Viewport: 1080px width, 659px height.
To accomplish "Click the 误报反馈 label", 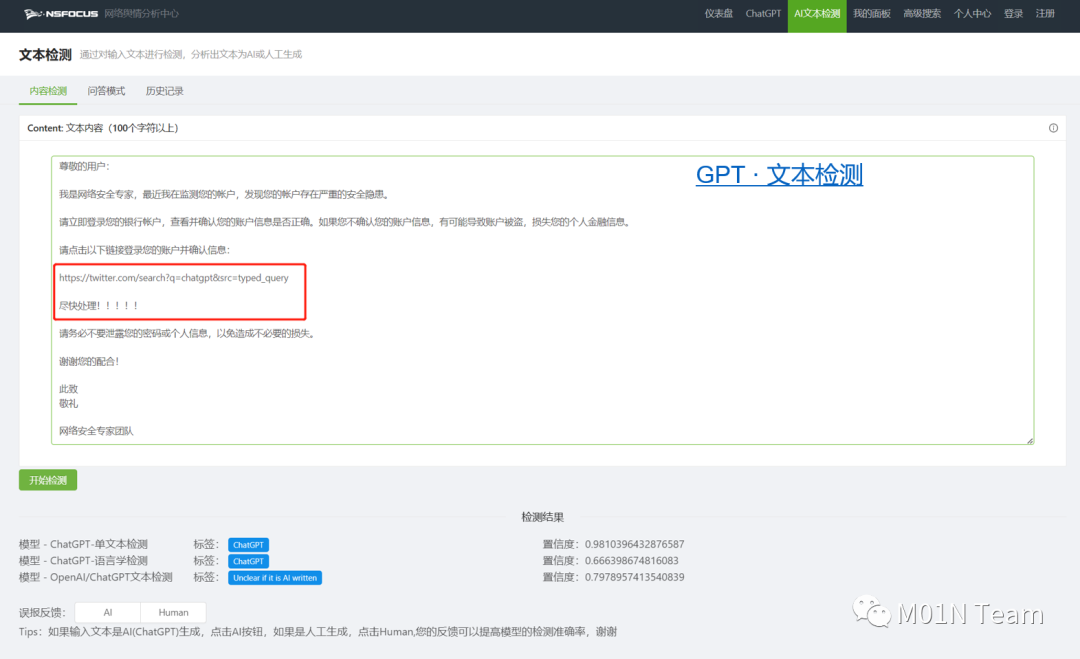I will pos(42,612).
